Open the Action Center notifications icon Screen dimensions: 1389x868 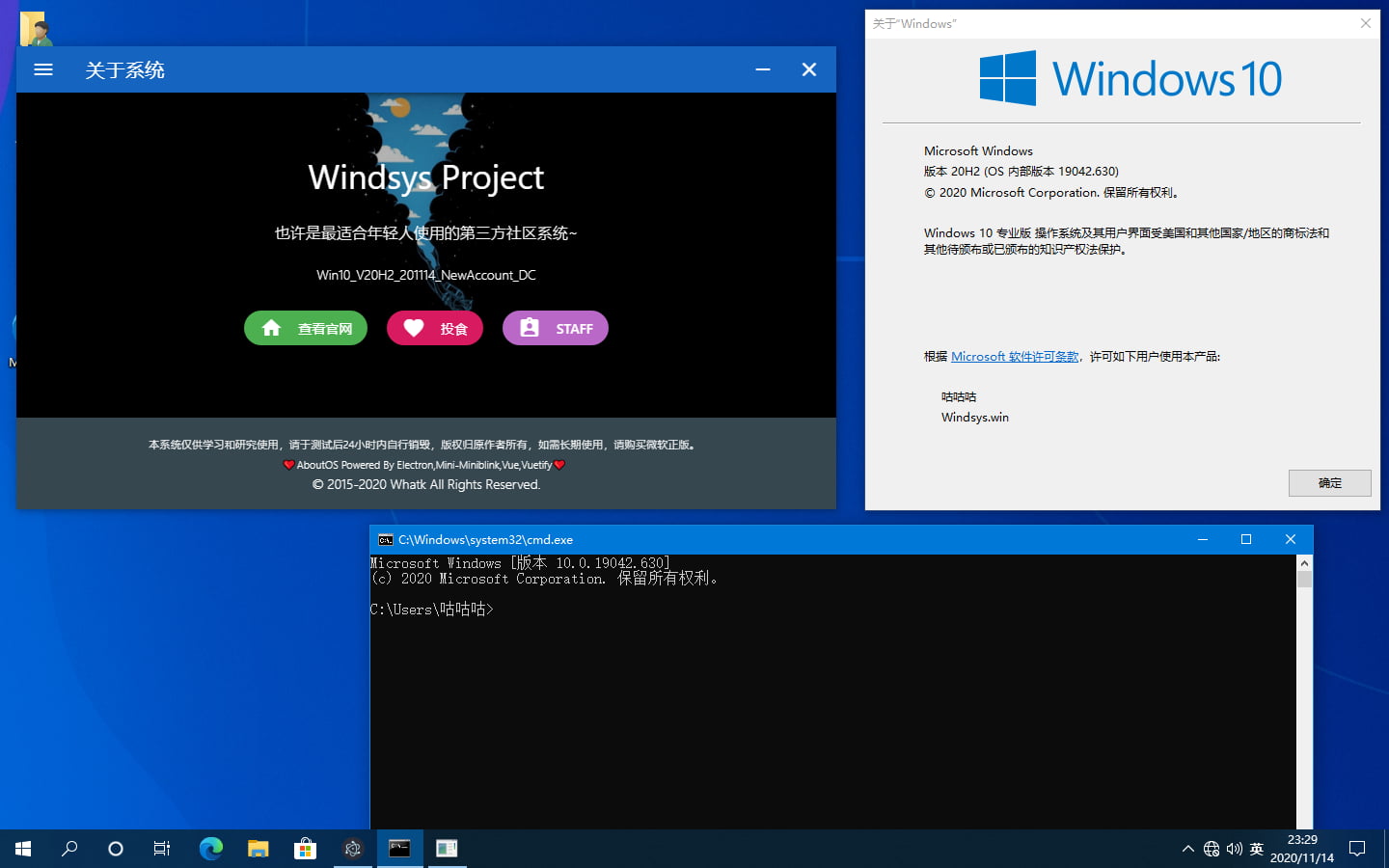[1357, 849]
